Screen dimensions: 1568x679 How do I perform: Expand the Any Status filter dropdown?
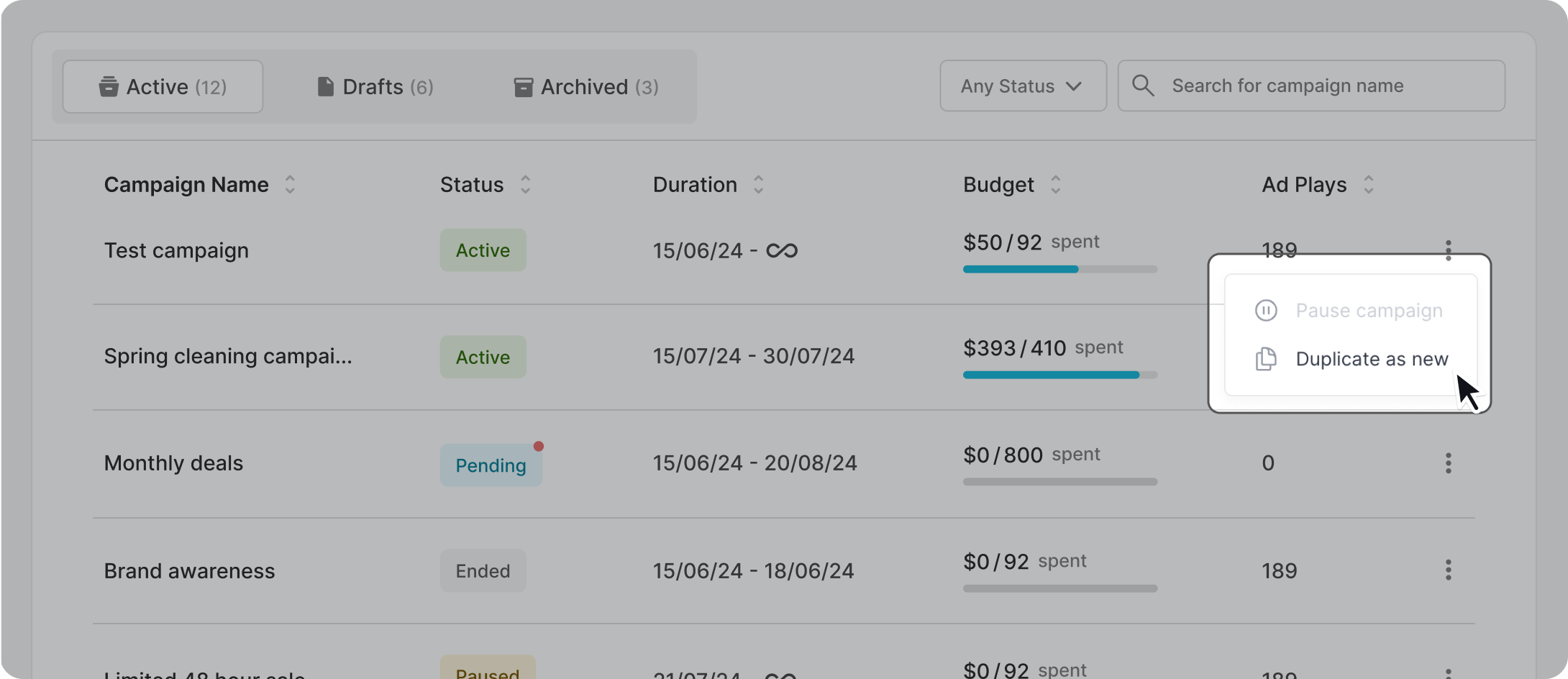(x=1022, y=86)
